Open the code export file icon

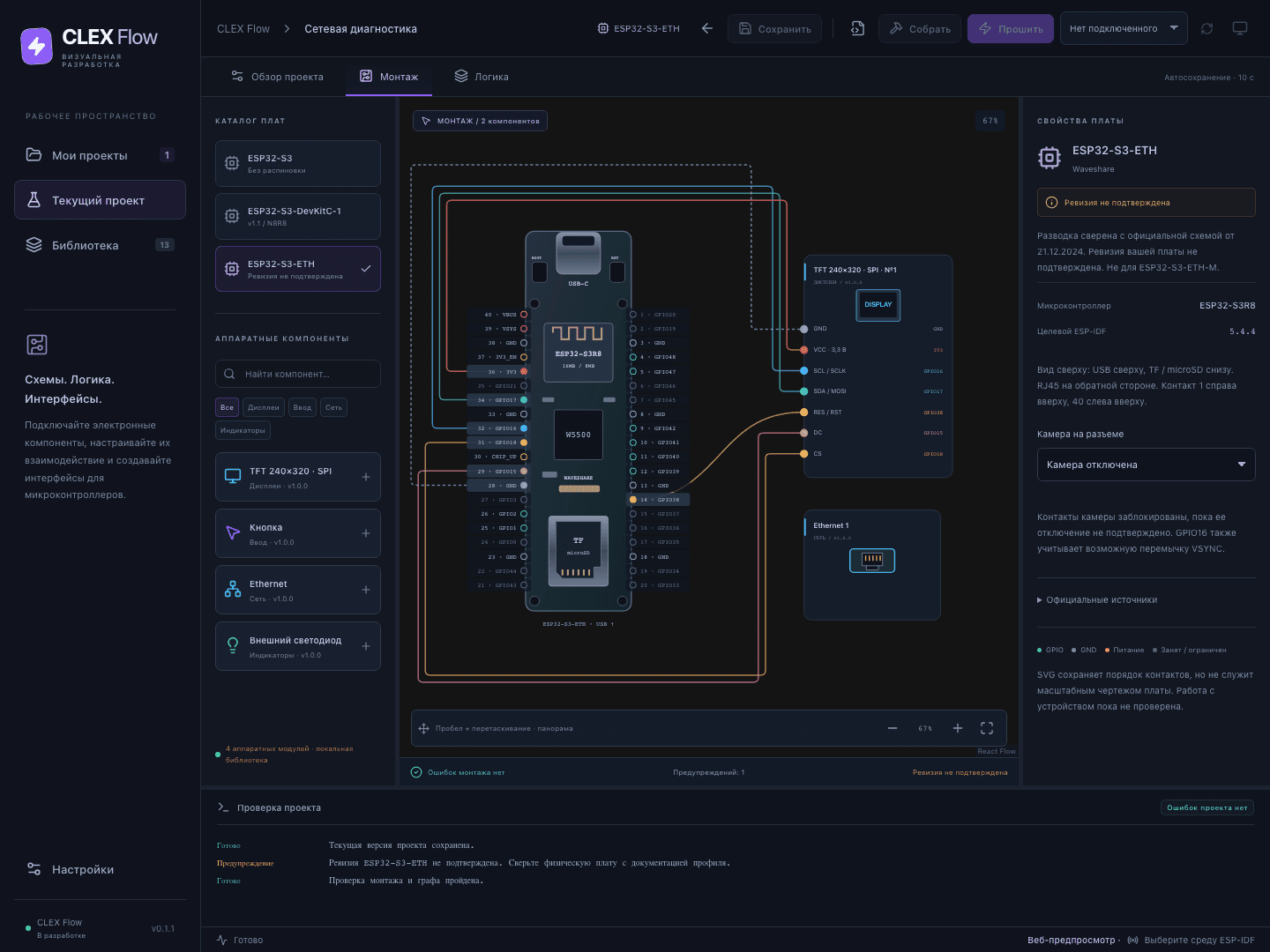pos(857,28)
